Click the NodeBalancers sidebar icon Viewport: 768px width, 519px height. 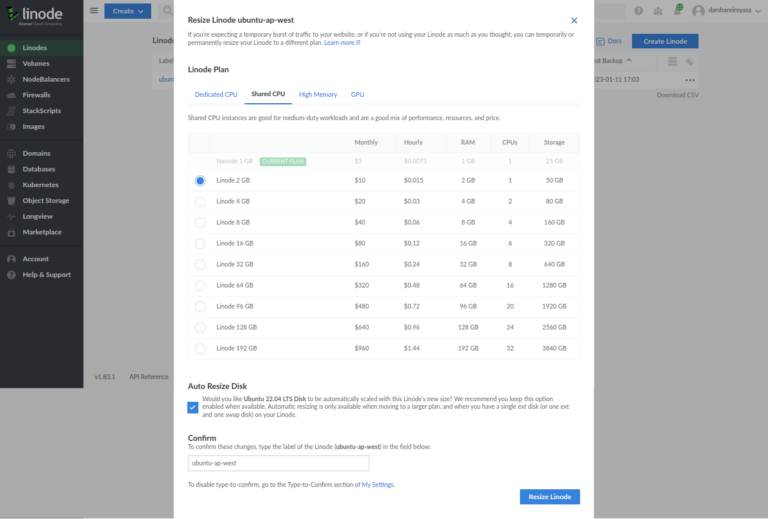click(x=11, y=79)
